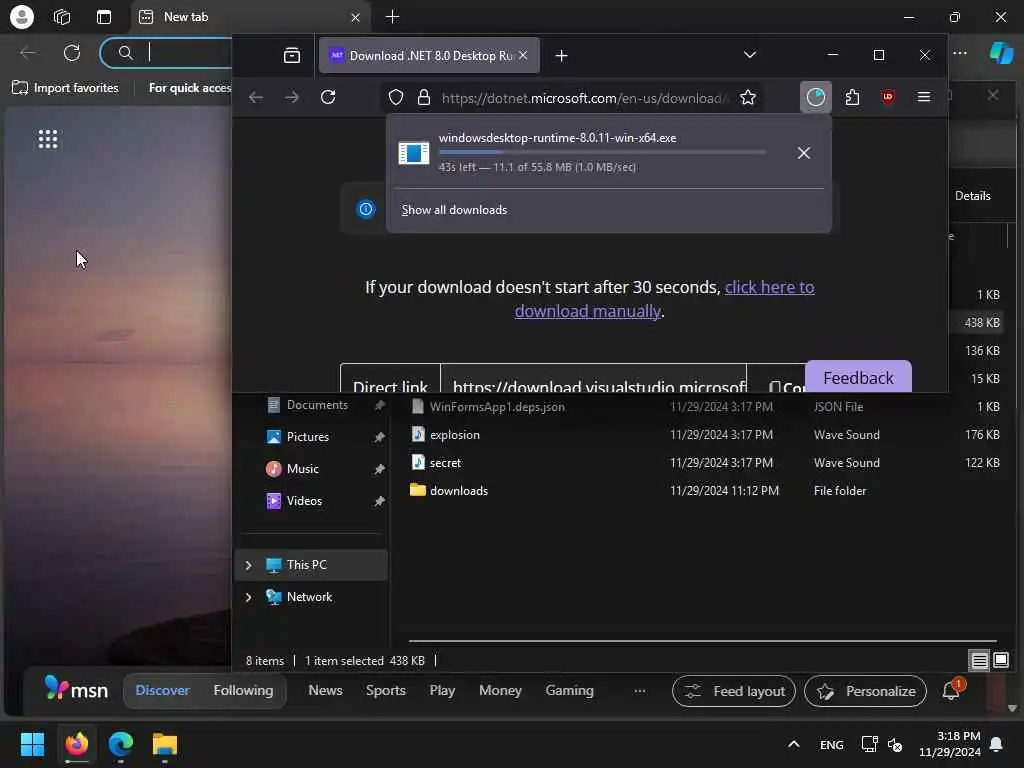Click the site padlock icon
Screen dimensions: 1024x768
(x=424, y=98)
